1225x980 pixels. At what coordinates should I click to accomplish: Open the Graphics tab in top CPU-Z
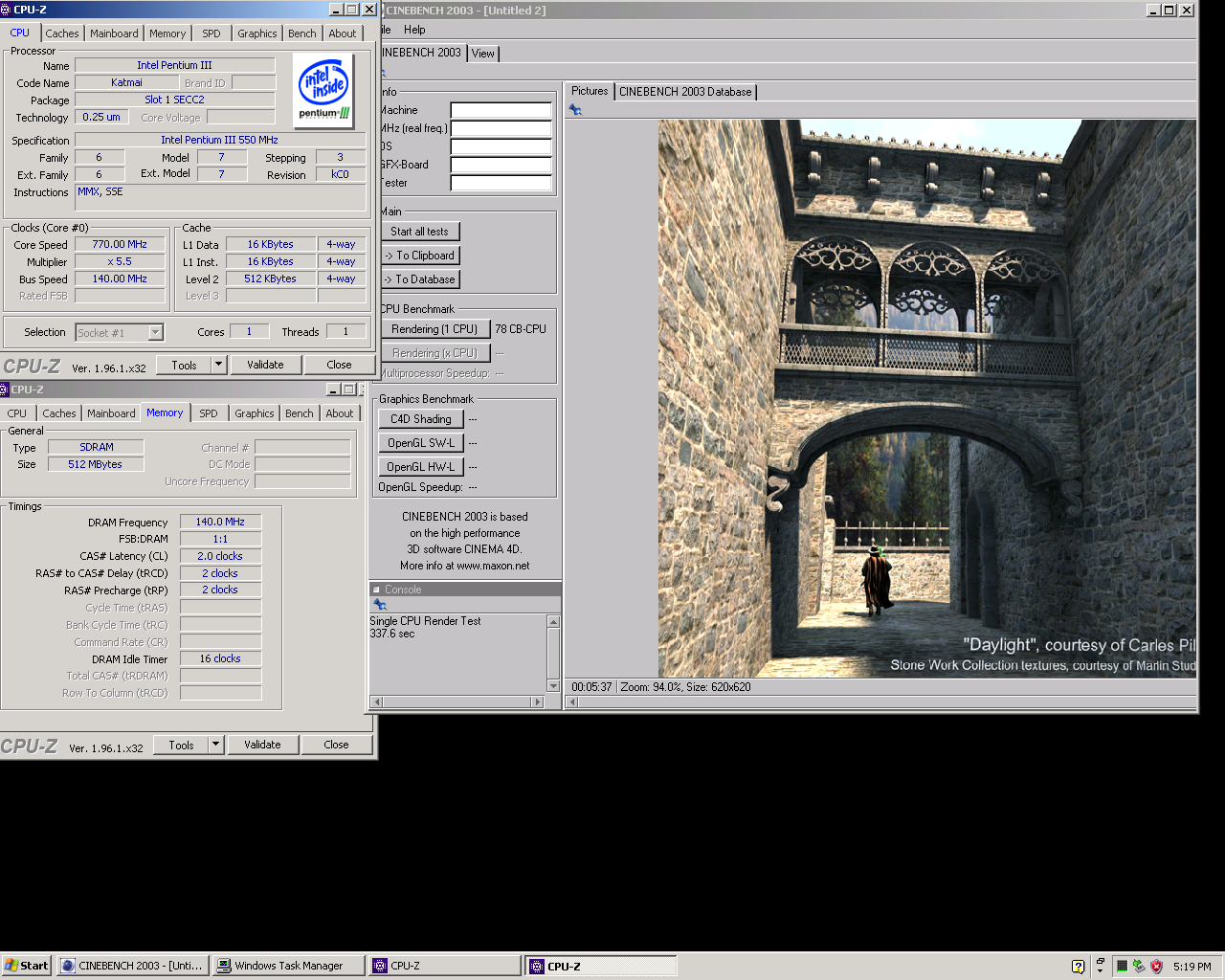(x=257, y=33)
